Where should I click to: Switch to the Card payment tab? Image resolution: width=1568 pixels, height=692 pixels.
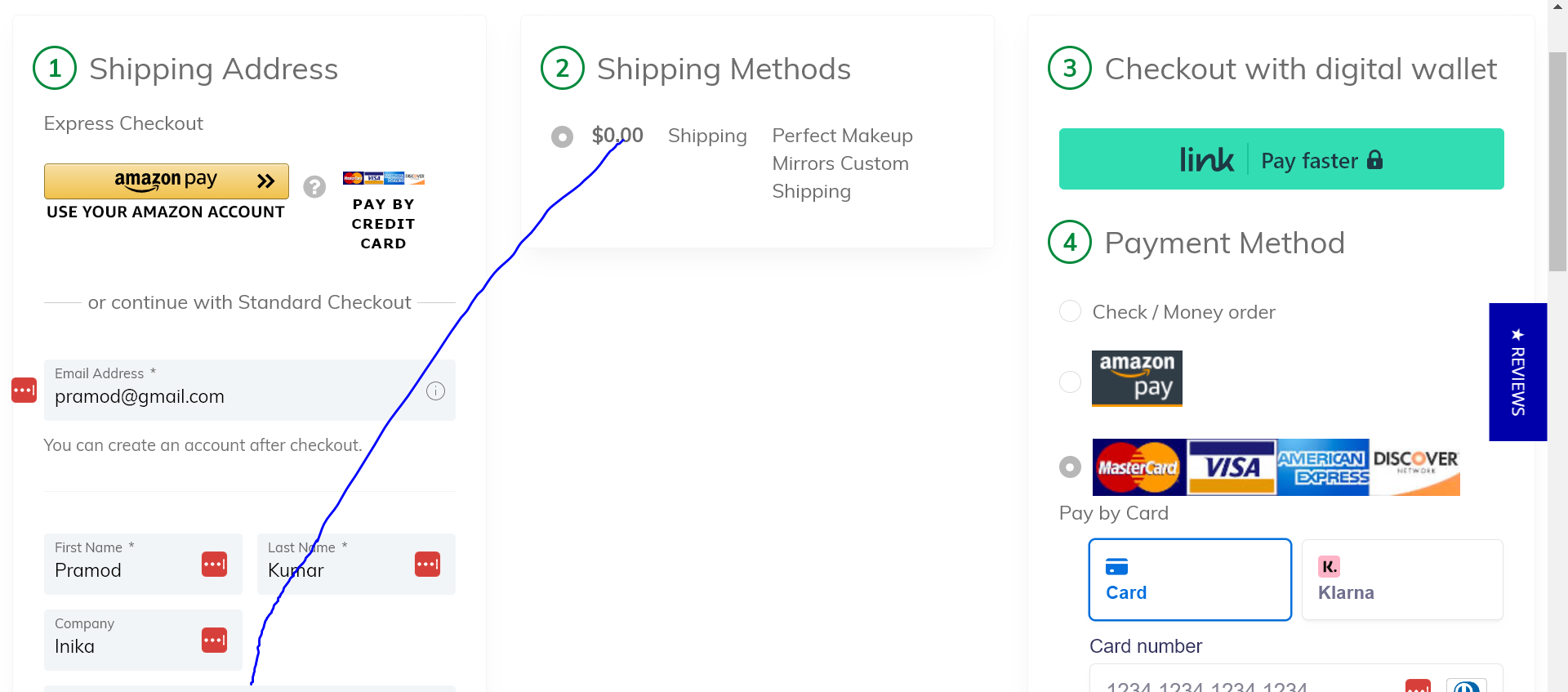(x=1190, y=580)
